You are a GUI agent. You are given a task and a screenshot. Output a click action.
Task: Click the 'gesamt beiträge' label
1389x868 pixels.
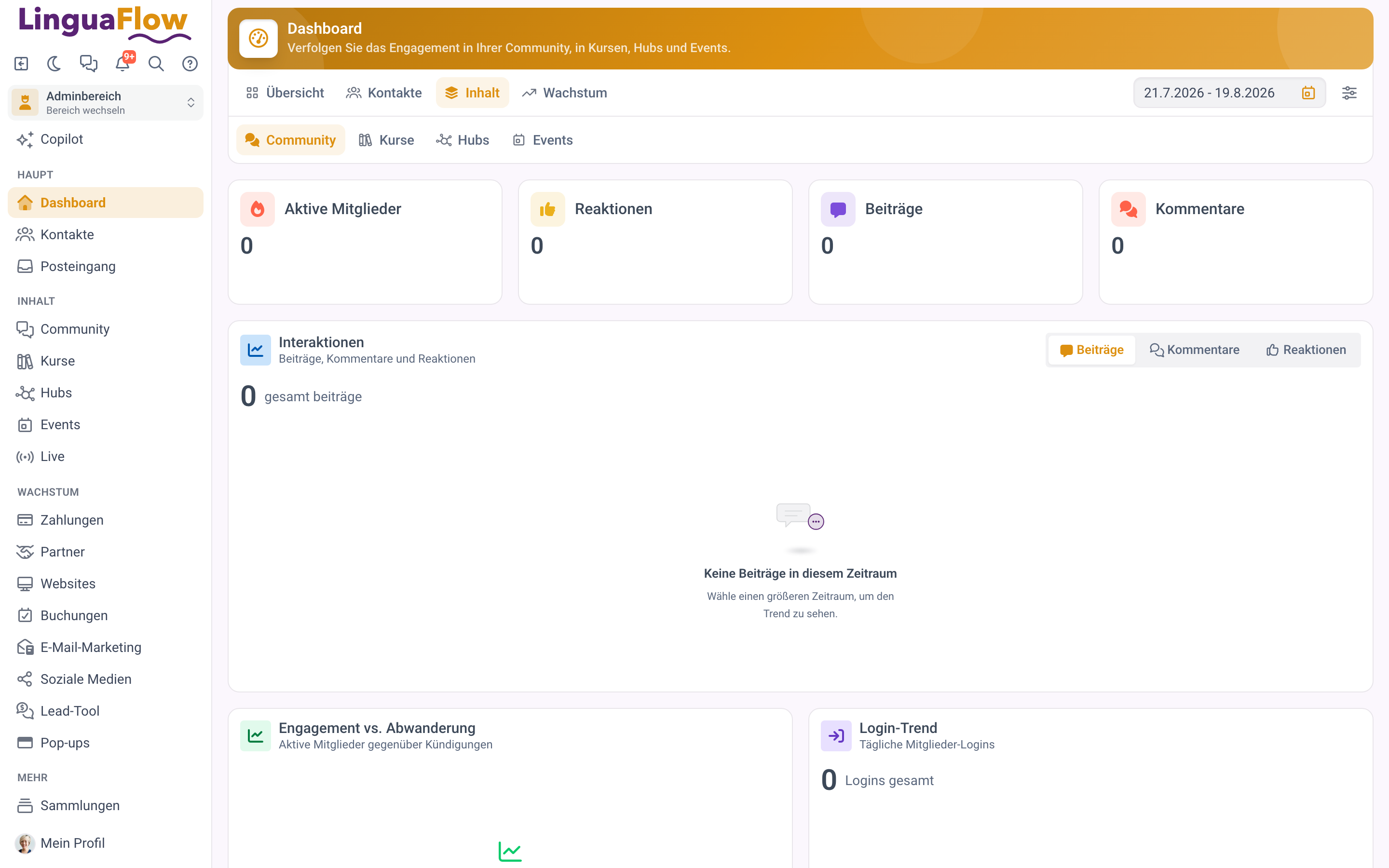pyautogui.click(x=313, y=397)
